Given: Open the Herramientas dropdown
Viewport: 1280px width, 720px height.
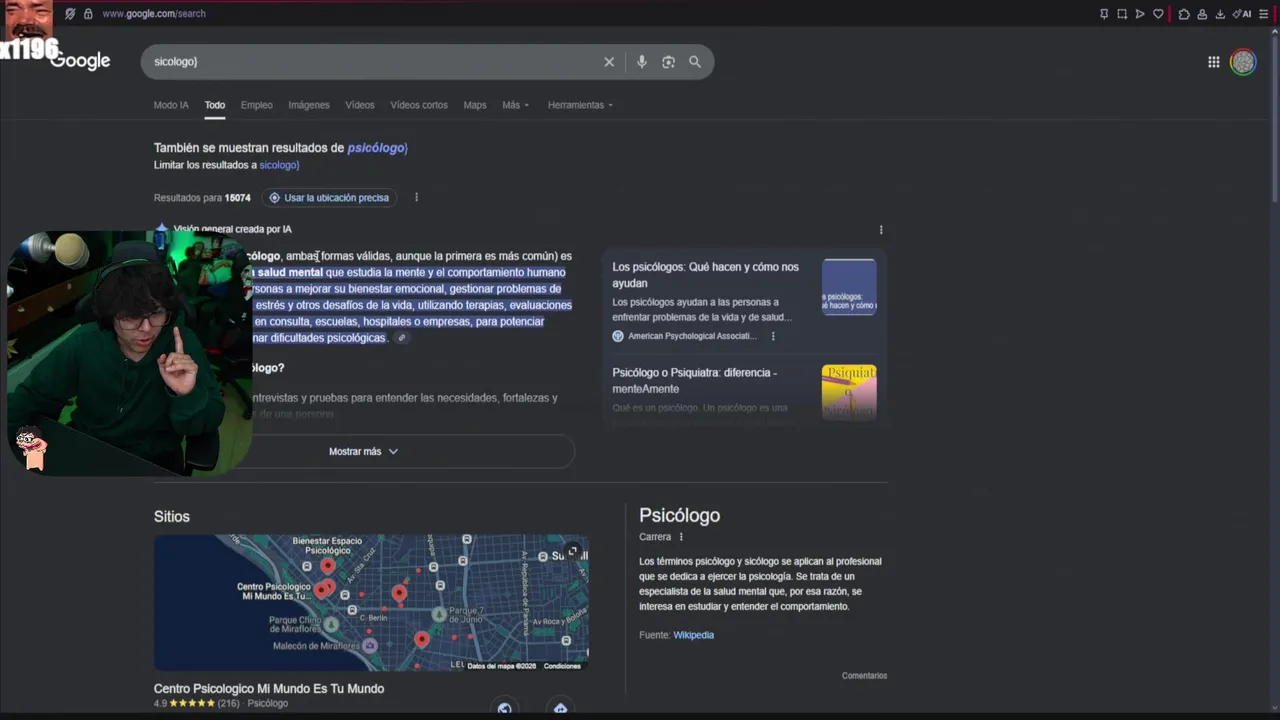Looking at the screenshot, I should (580, 105).
